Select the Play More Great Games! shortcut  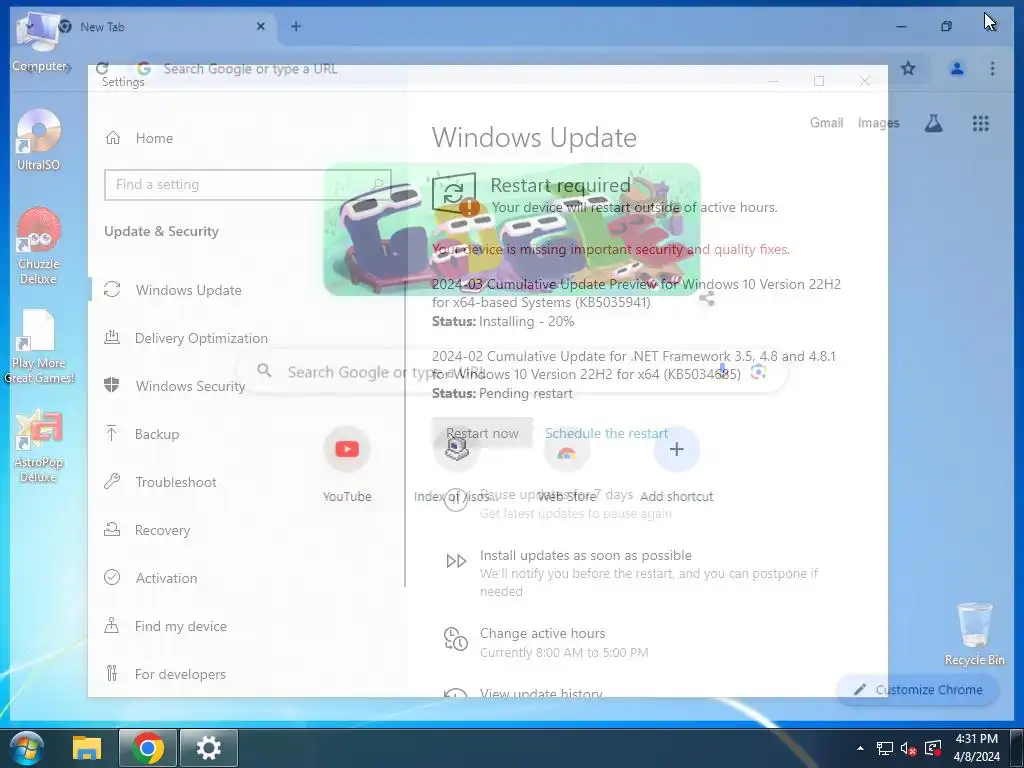click(39, 346)
